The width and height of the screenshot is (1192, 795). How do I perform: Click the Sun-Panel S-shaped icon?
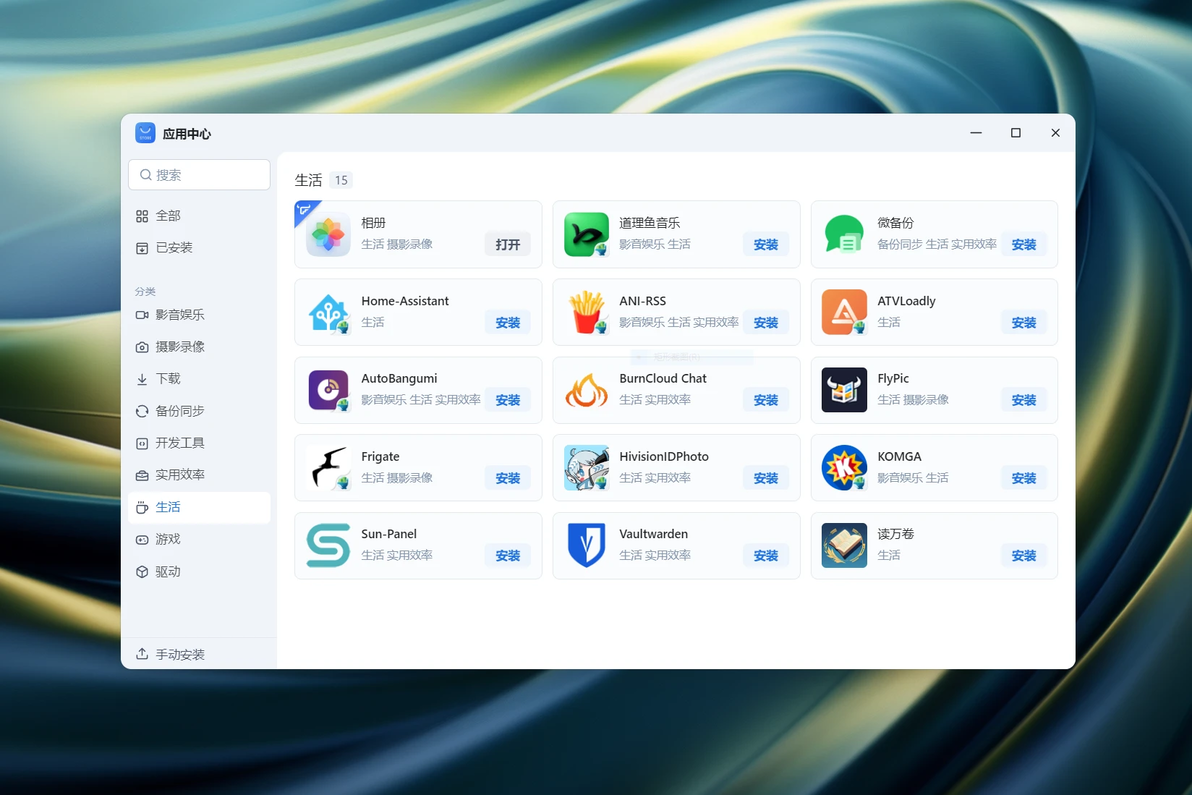click(x=328, y=546)
